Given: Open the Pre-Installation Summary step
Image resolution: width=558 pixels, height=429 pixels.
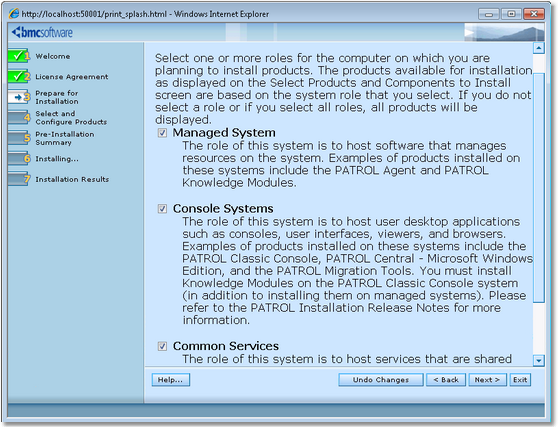Looking at the screenshot, I should (65, 138).
